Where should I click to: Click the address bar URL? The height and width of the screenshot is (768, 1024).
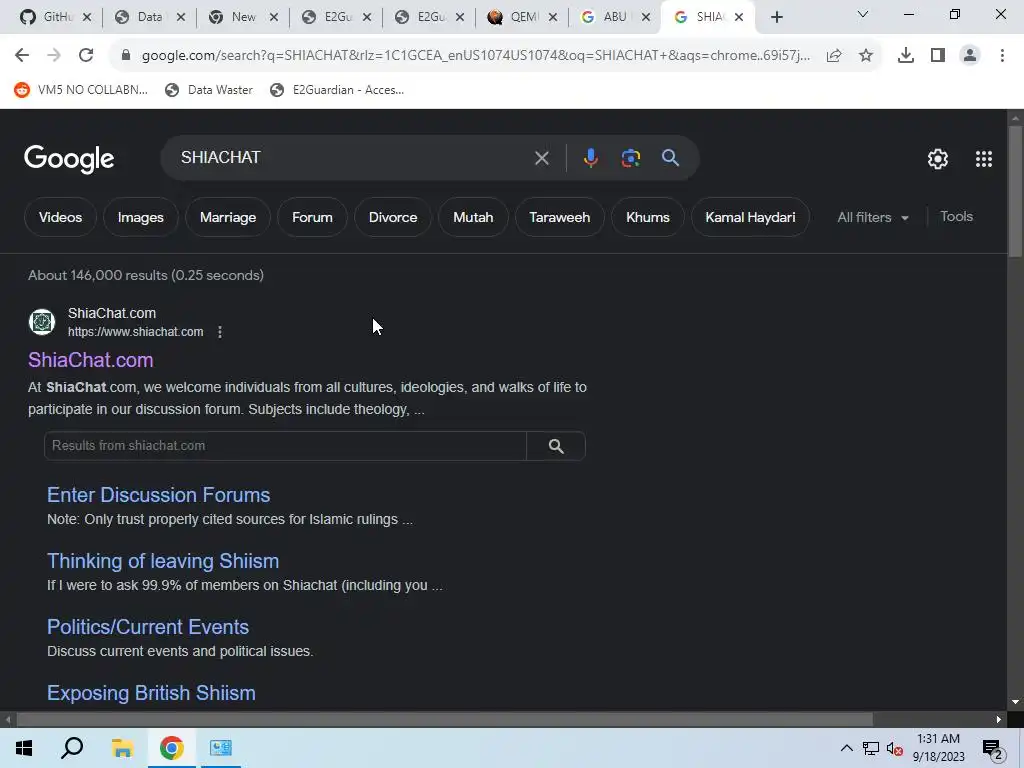coord(475,56)
